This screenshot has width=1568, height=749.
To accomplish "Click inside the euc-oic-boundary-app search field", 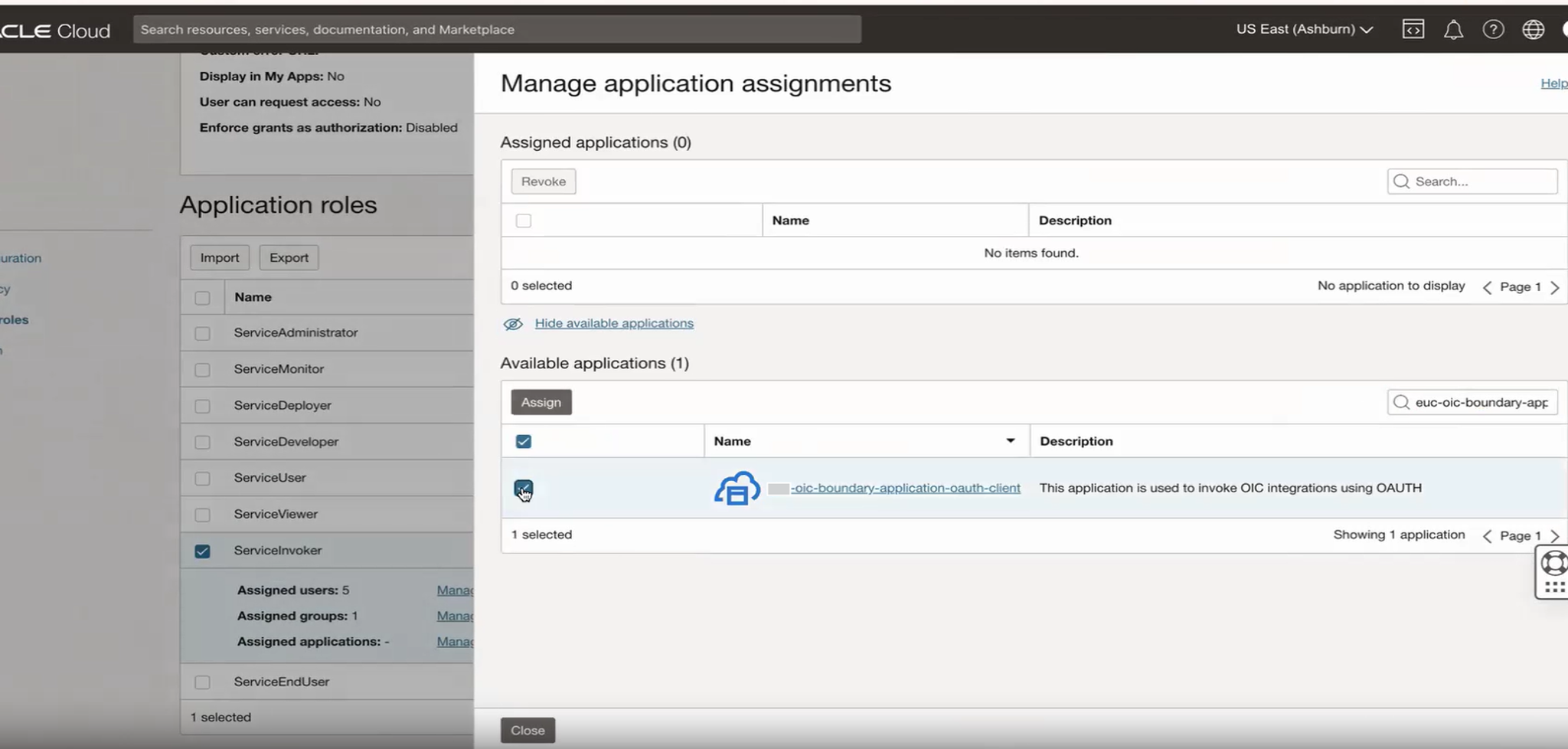I will pyautogui.click(x=1478, y=401).
